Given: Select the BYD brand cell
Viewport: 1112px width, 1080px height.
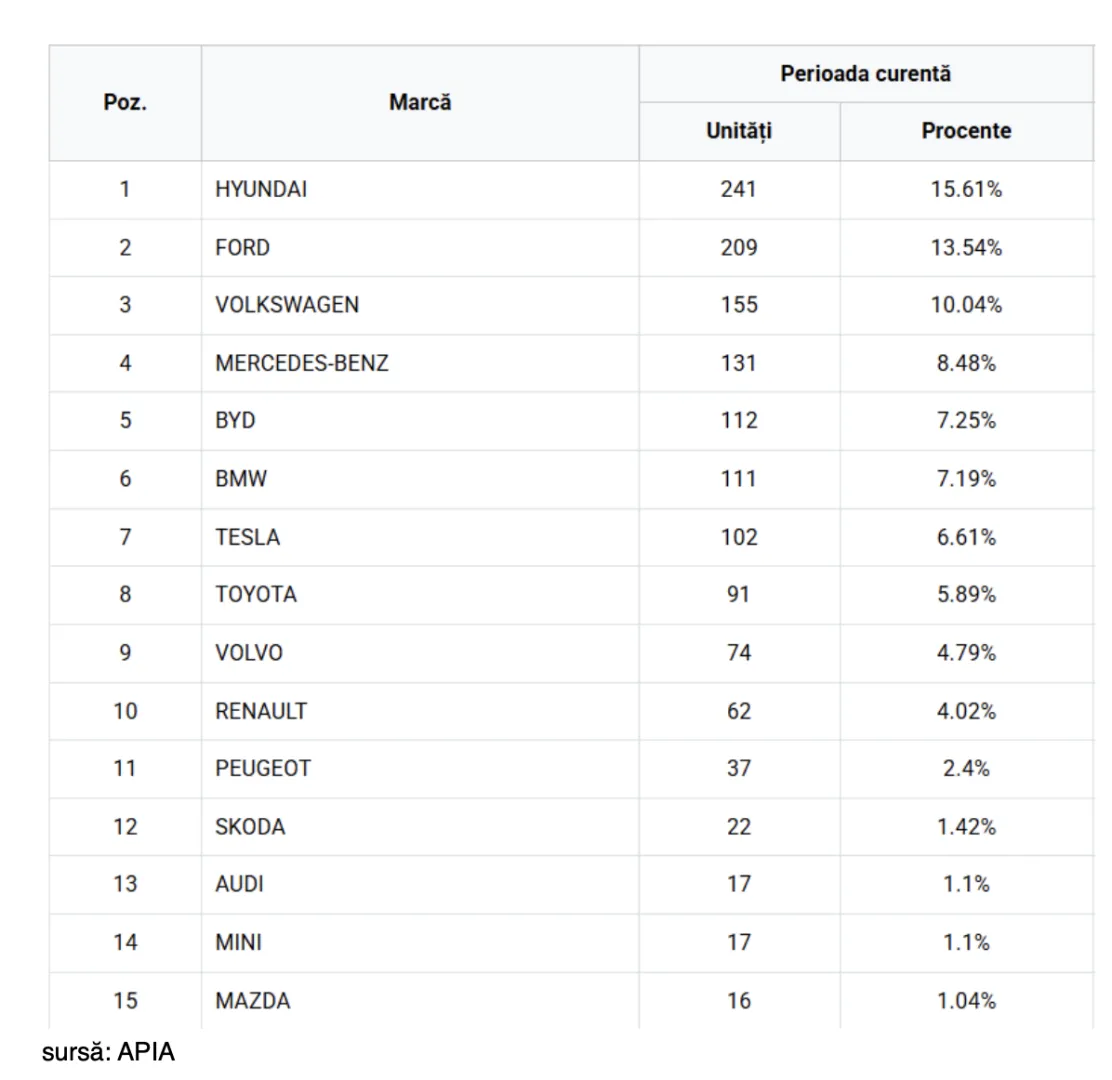Looking at the screenshot, I should [x=235, y=421].
